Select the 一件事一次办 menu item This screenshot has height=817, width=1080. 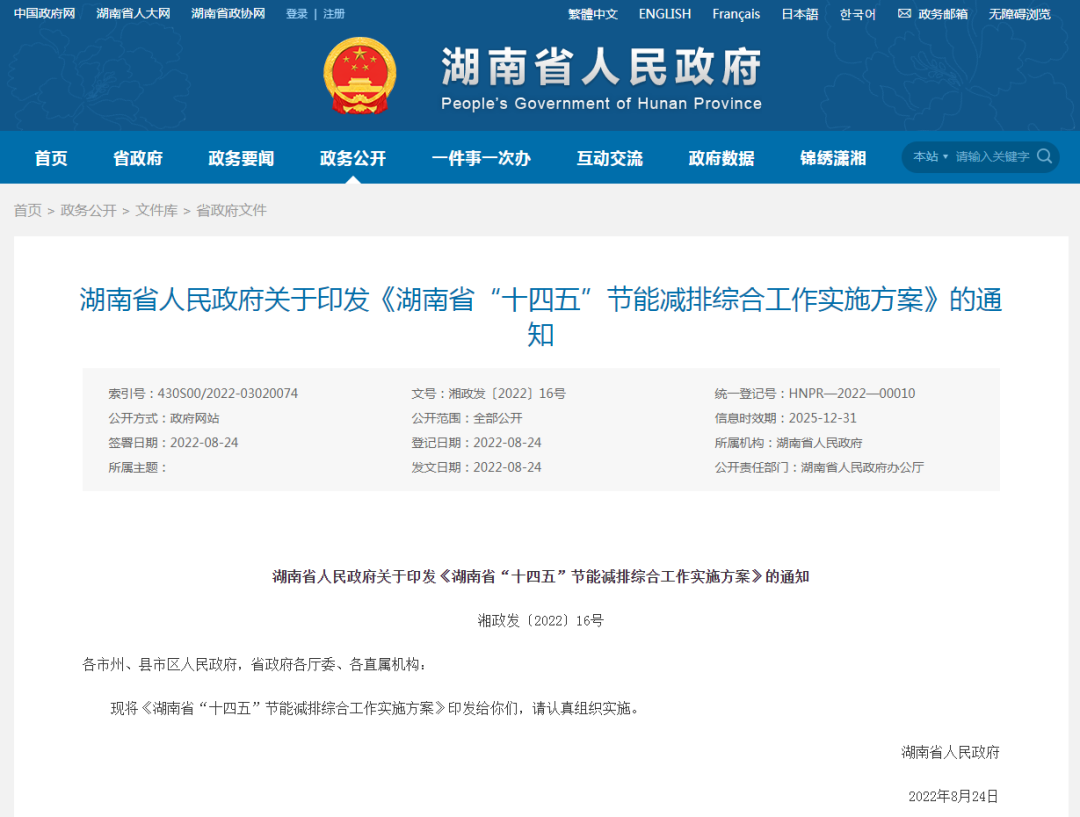[481, 158]
